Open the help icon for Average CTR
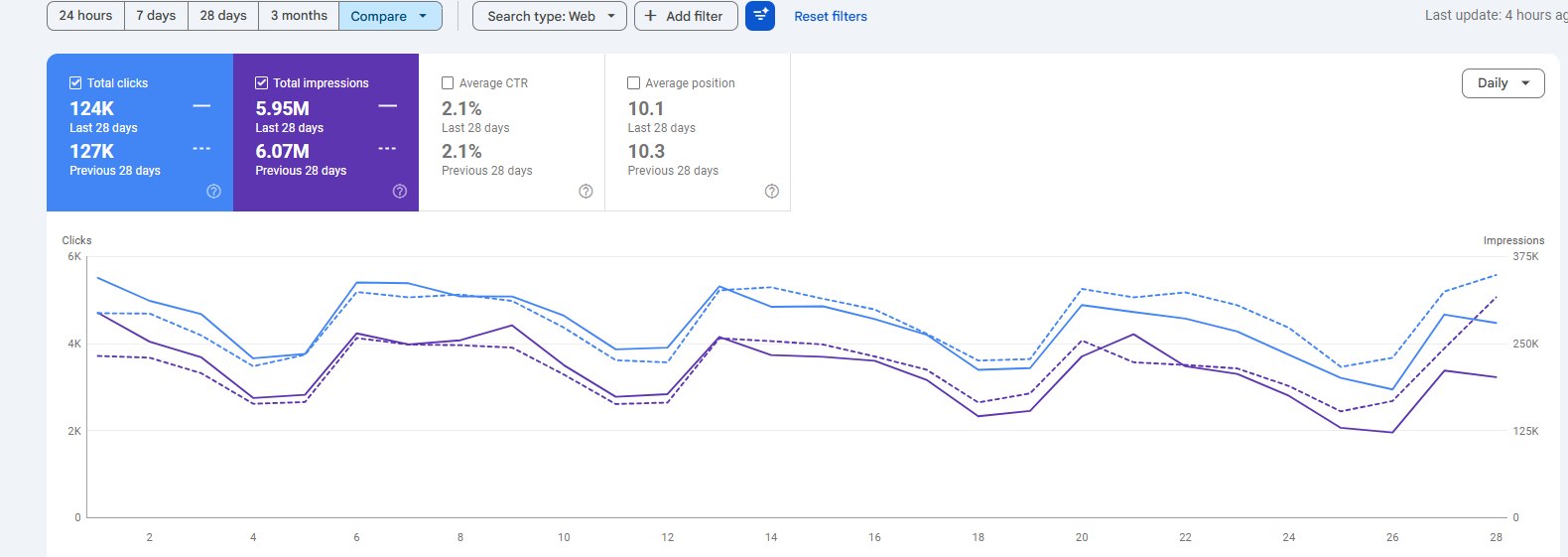The width and height of the screenshot is (1568, 557). (586, 192)
